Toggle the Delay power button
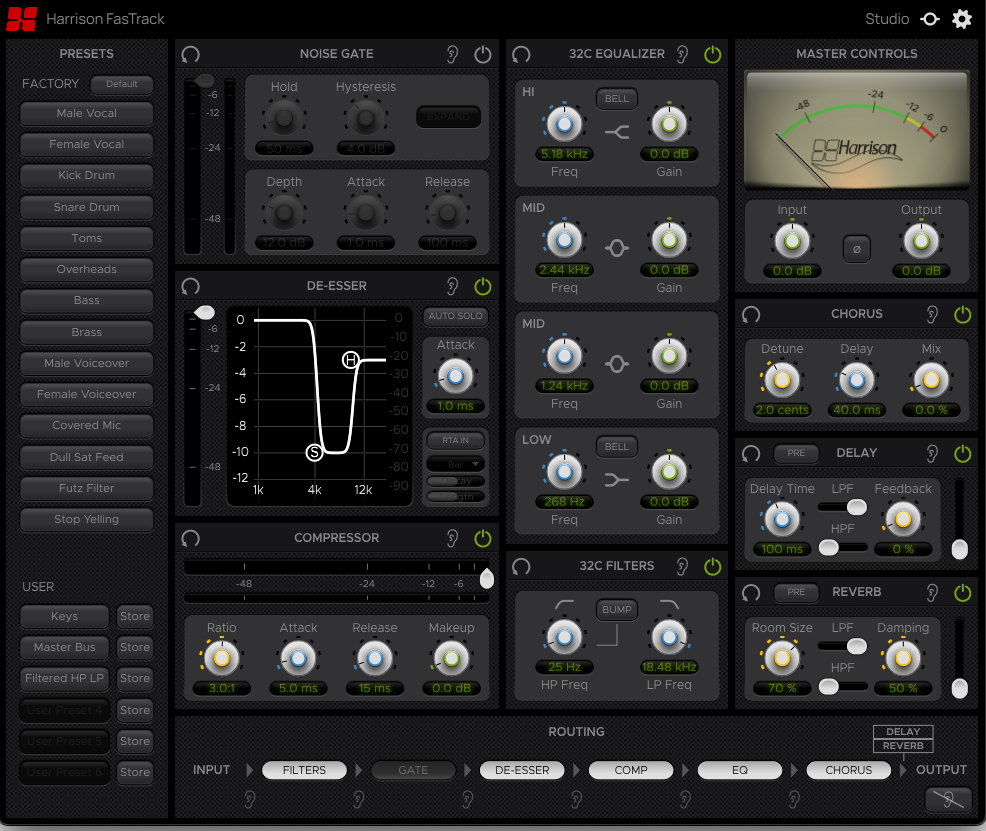Screen dimensions: 986x831 click(963, 453)
